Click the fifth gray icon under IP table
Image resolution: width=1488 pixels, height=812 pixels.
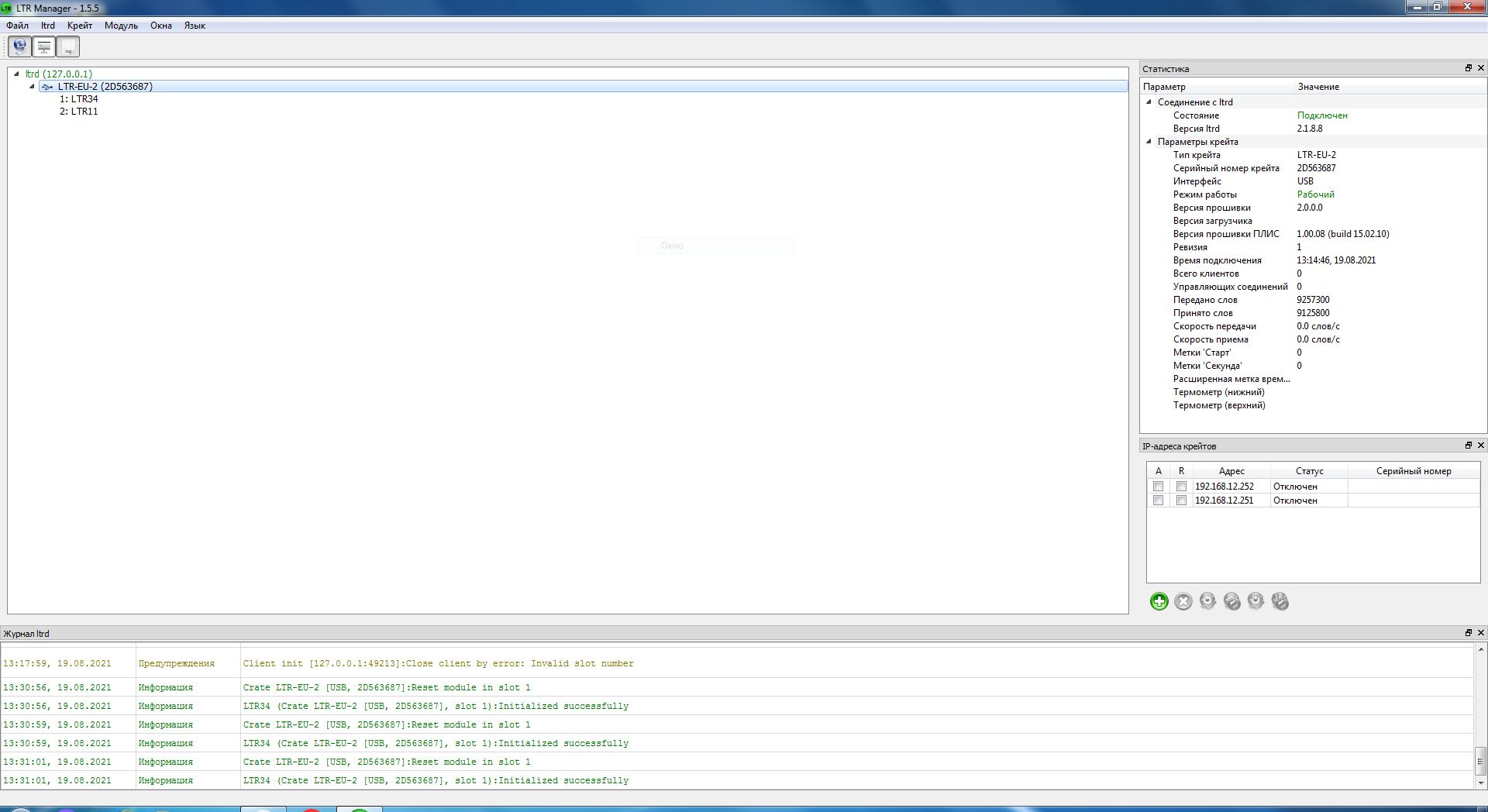tap(1255, 601)
